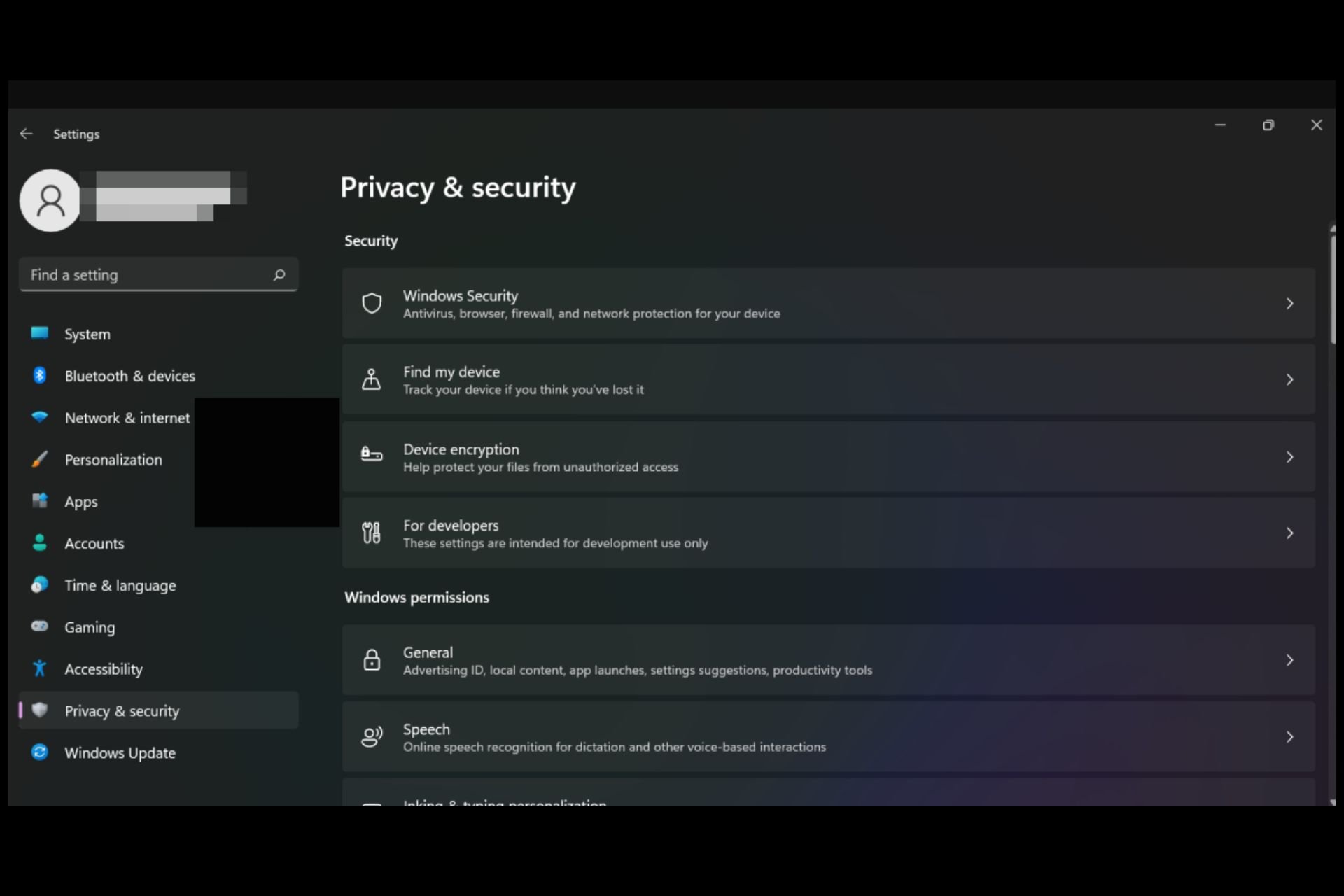Click the Personalization paintbrush icon
The image size is (1344, 896).
pos(40,459)
